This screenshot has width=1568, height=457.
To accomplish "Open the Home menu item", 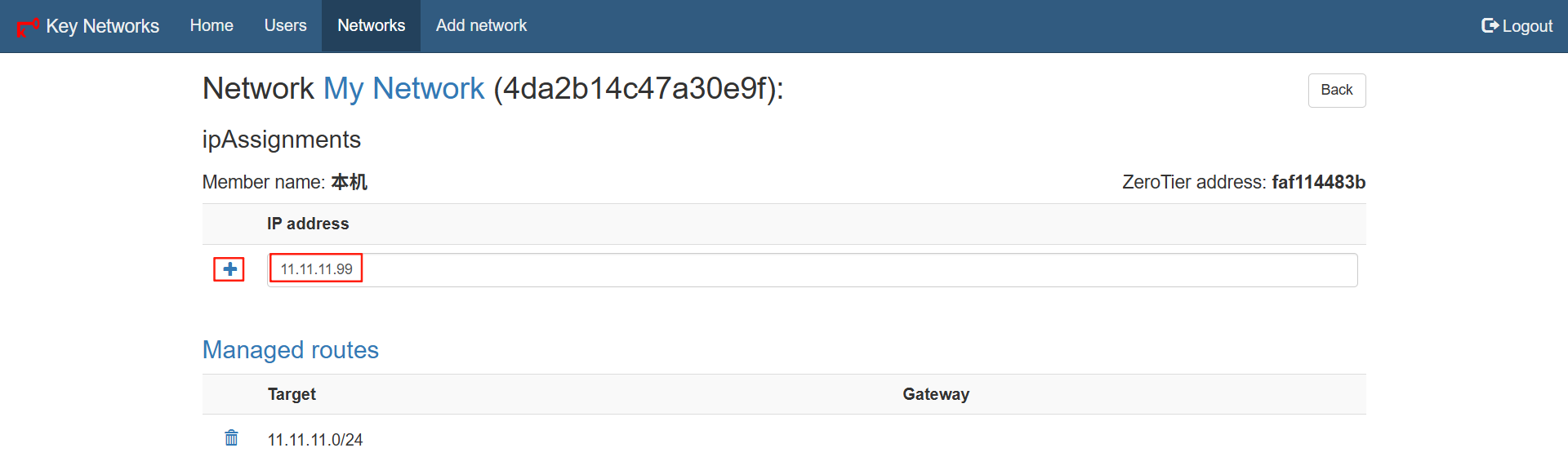I will pyautogui.click(x=212, y=25).
